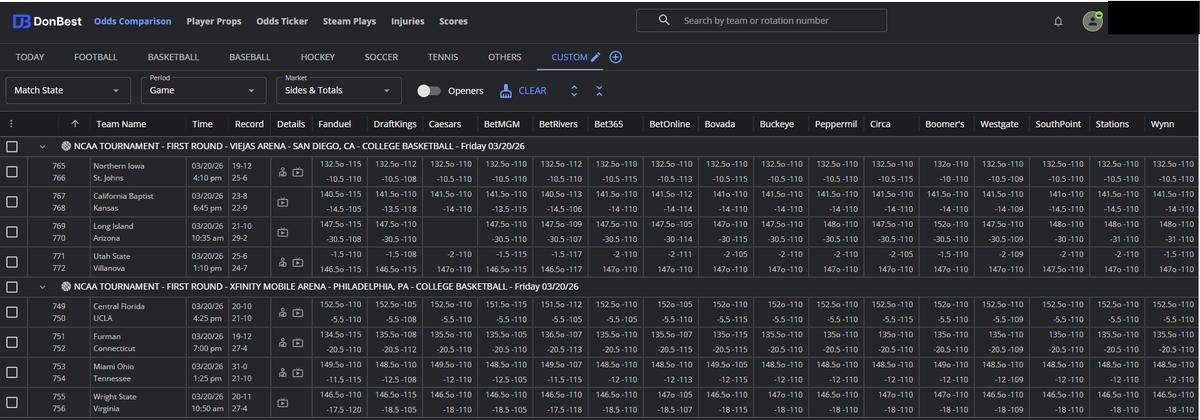Open the notifications bell
1200x420 pixels.
(1058, 21)
